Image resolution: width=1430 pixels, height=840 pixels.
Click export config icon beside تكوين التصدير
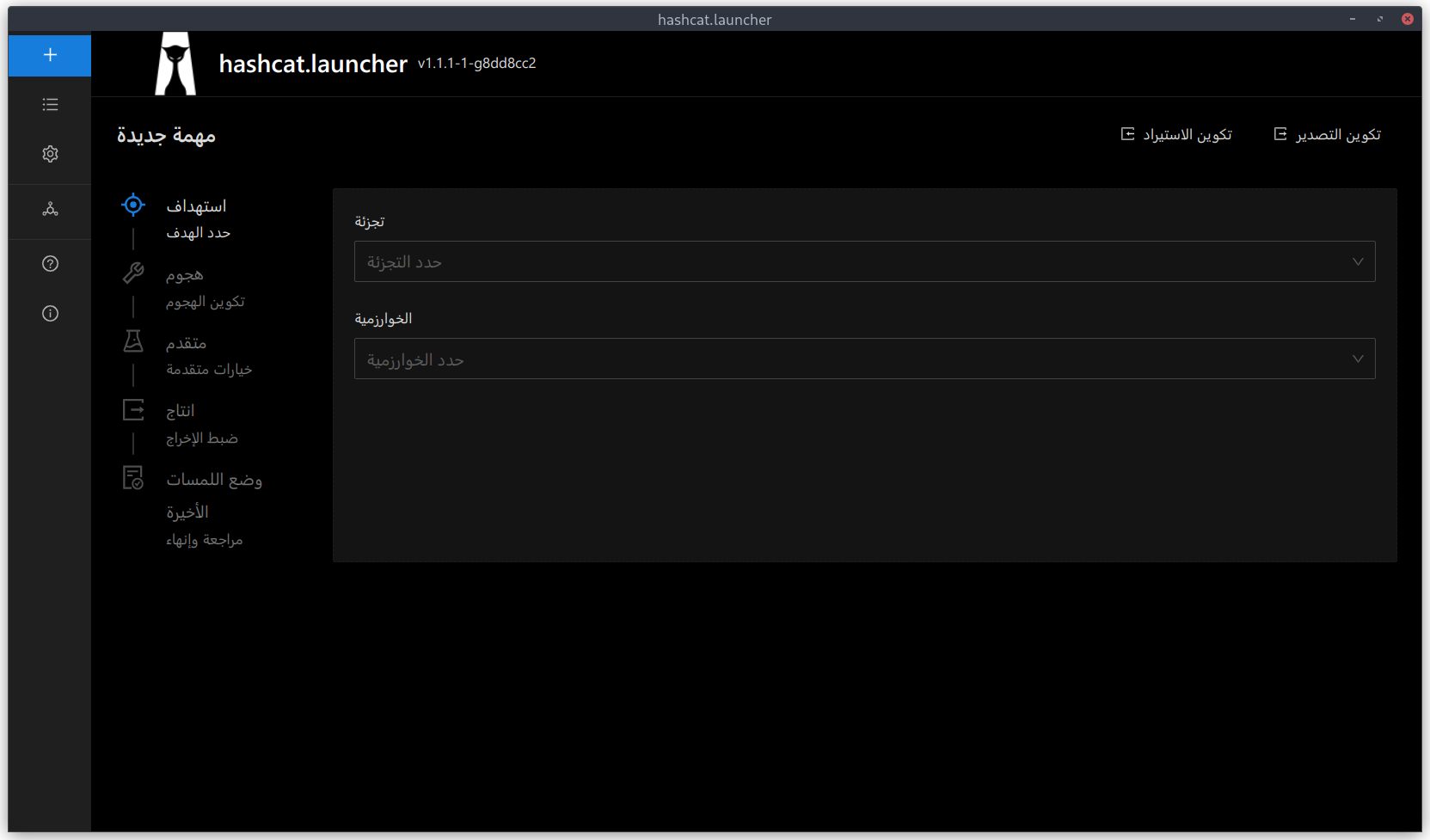[1280, 134]
